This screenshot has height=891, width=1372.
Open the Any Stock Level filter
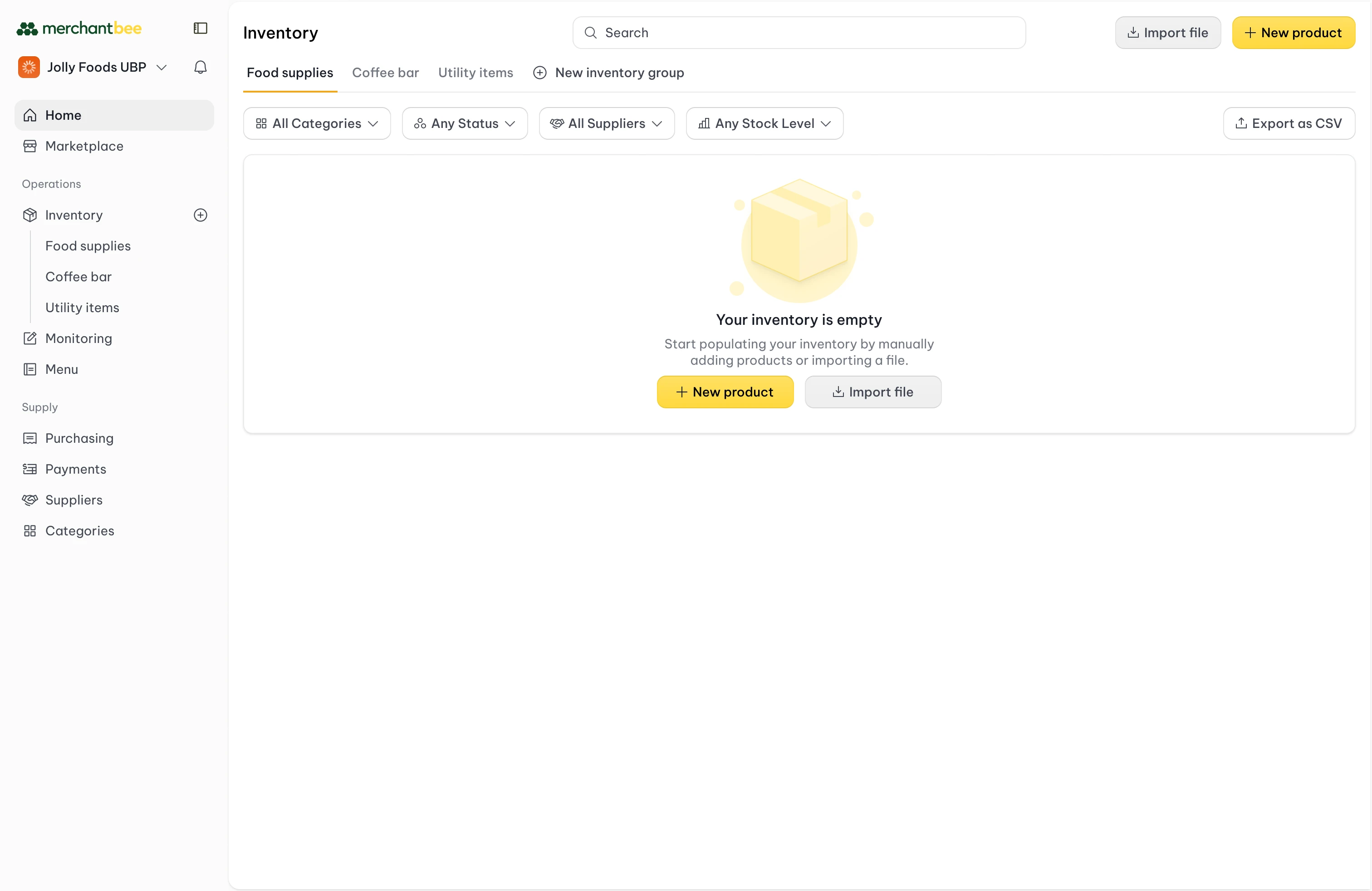click(x=764, y=123)
